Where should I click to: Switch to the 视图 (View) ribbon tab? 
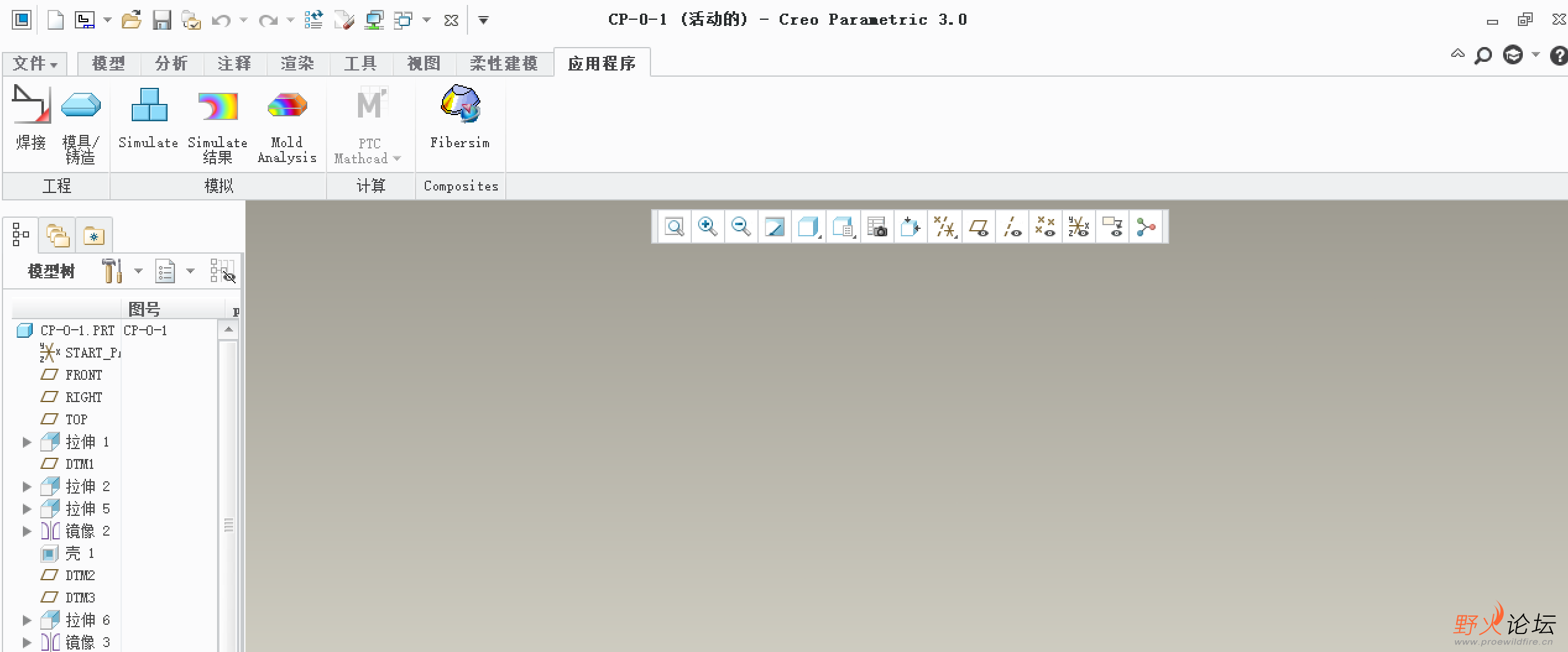[x=424, y=64]
